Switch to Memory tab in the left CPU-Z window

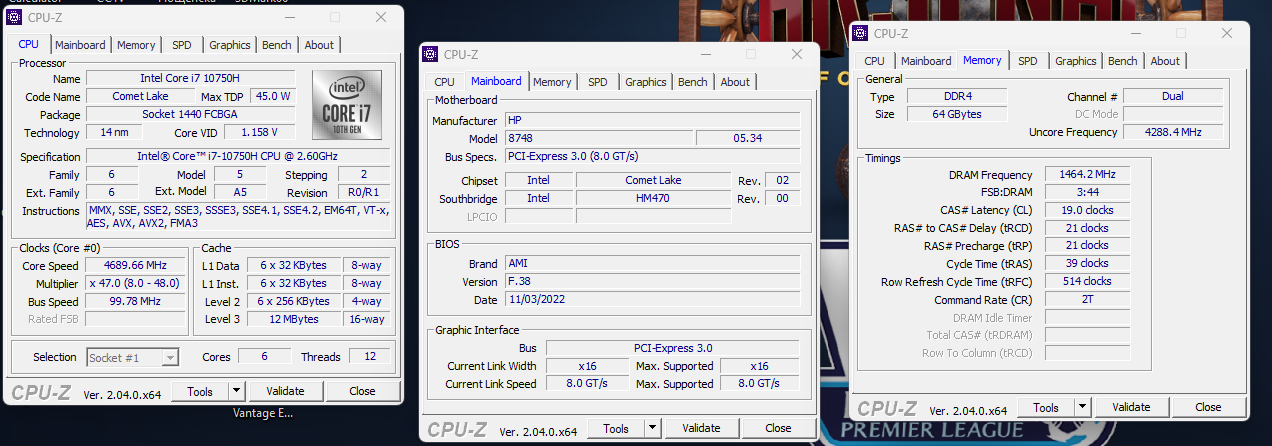[136, 45]
